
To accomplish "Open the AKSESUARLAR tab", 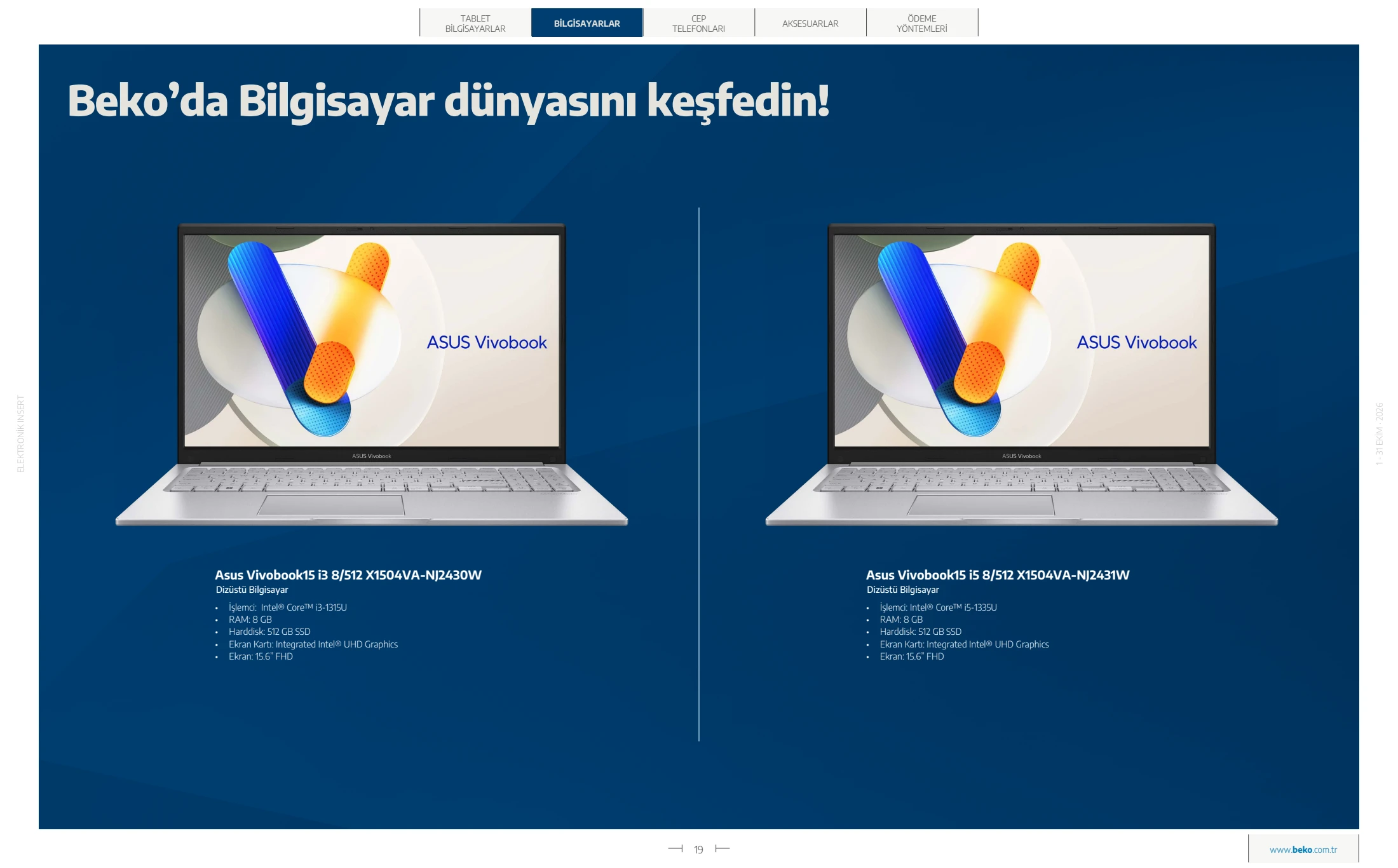I will pyautogui.click(x=810, y=23).
